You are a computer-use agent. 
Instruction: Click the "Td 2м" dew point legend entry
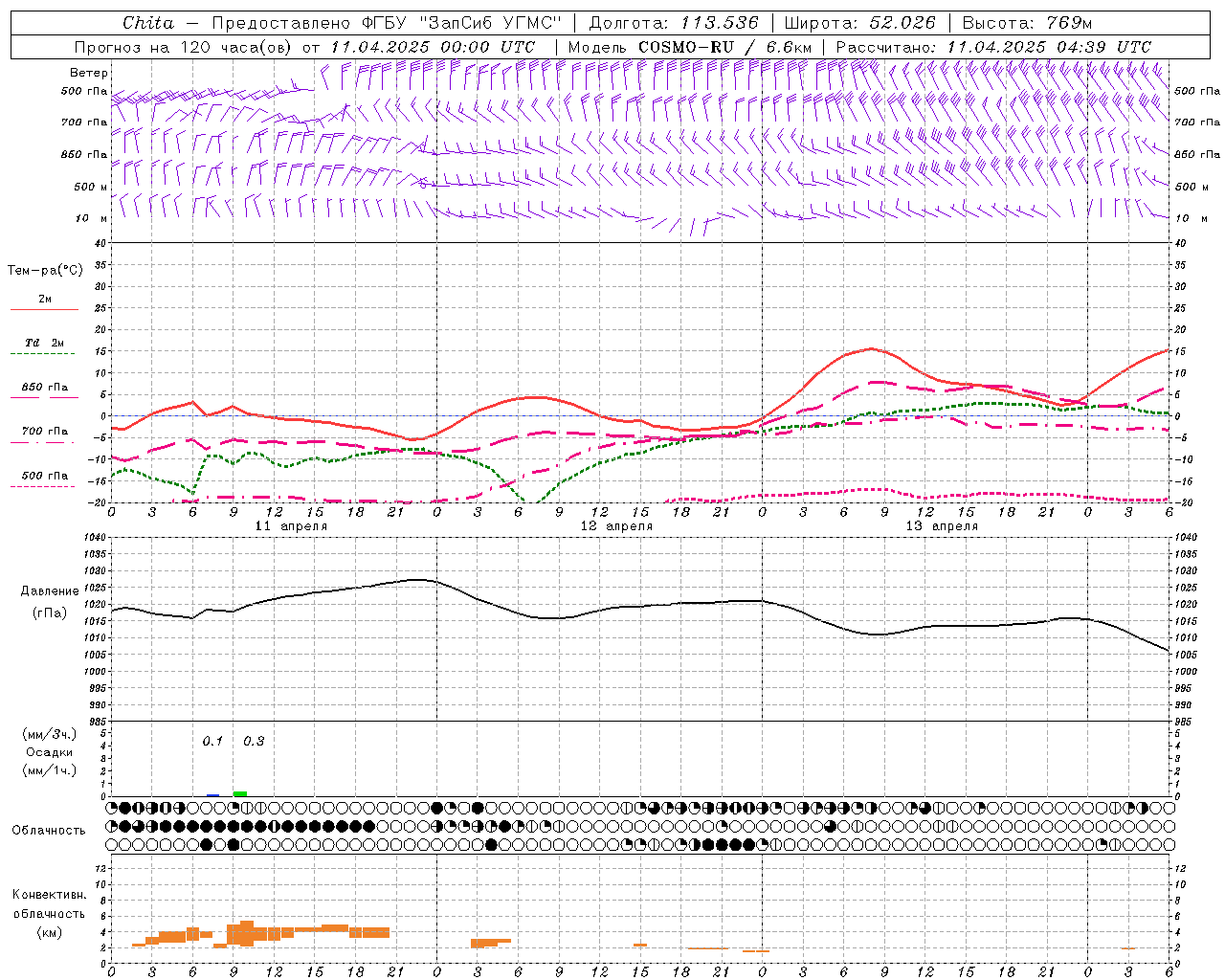click(x=45, y=343)
